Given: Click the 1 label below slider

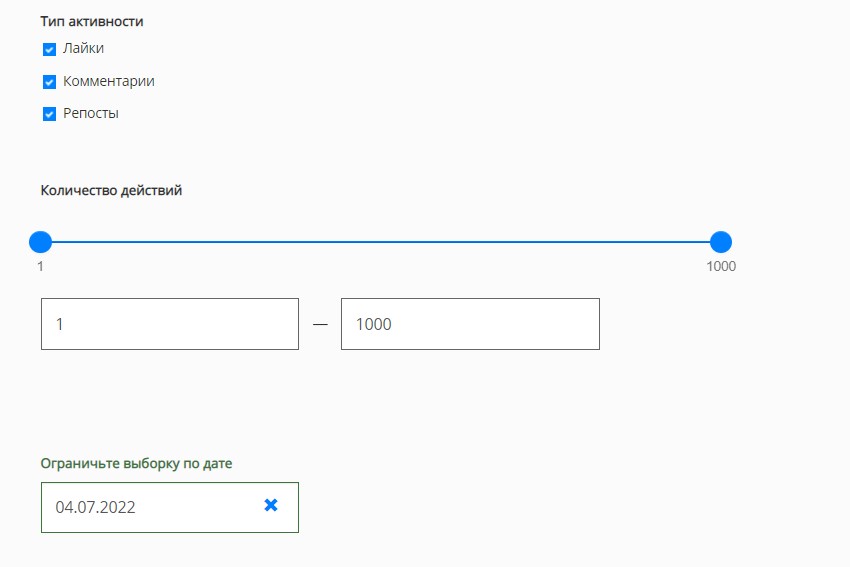Looking at the screenshot, I should [x=40, y=267].
